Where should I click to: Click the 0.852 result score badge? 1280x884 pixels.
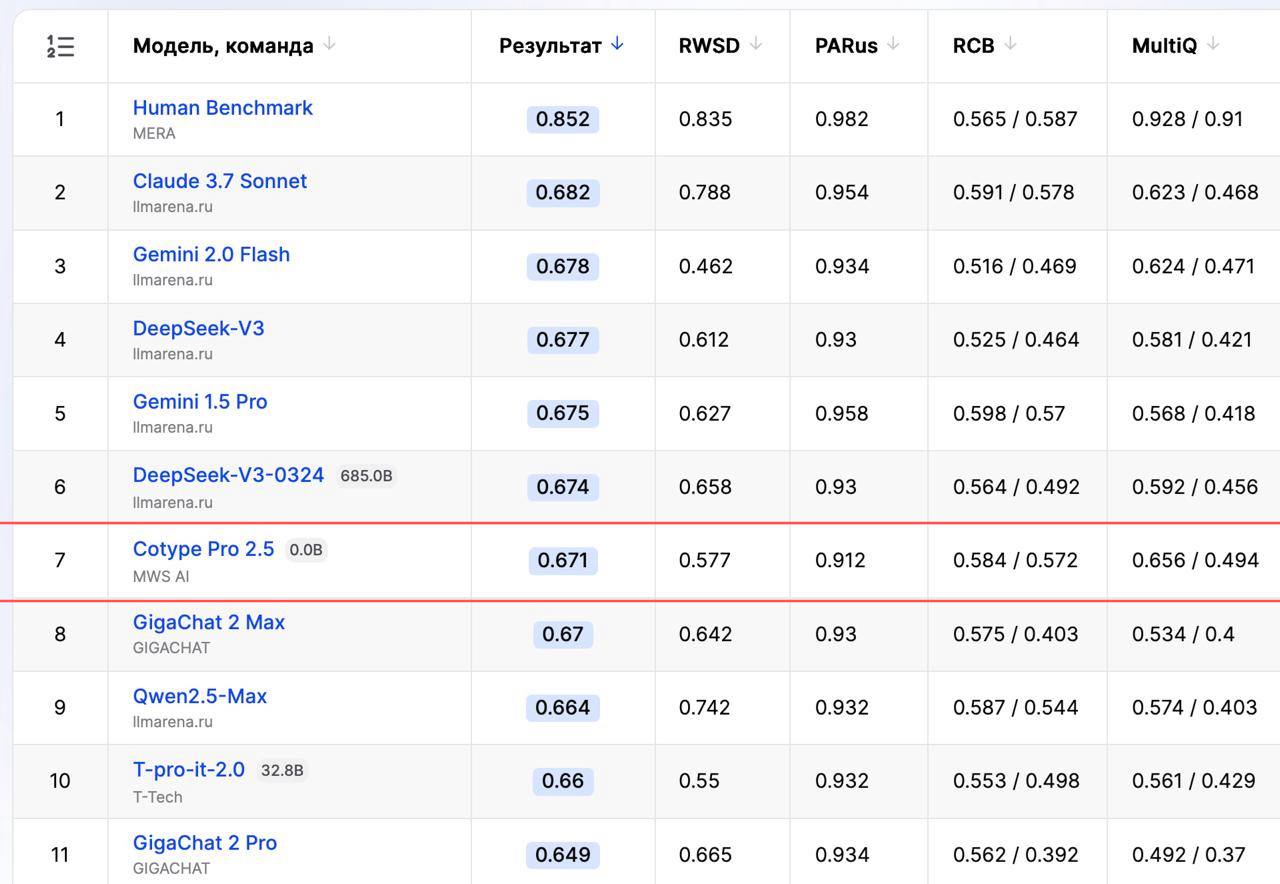(562, 119)
